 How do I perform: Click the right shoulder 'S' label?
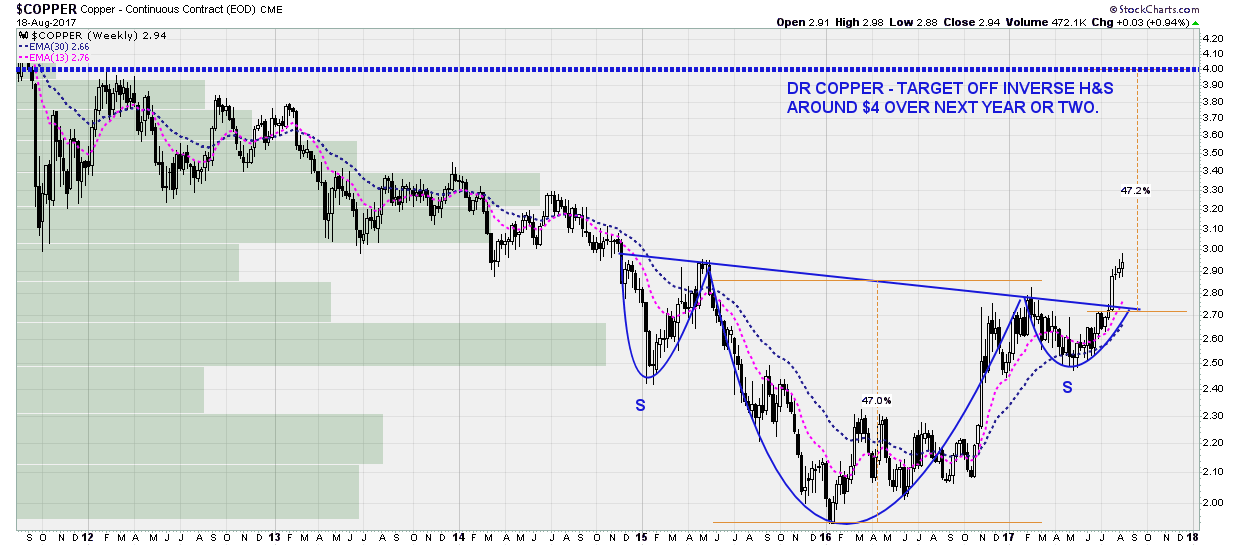[1067, 387]
